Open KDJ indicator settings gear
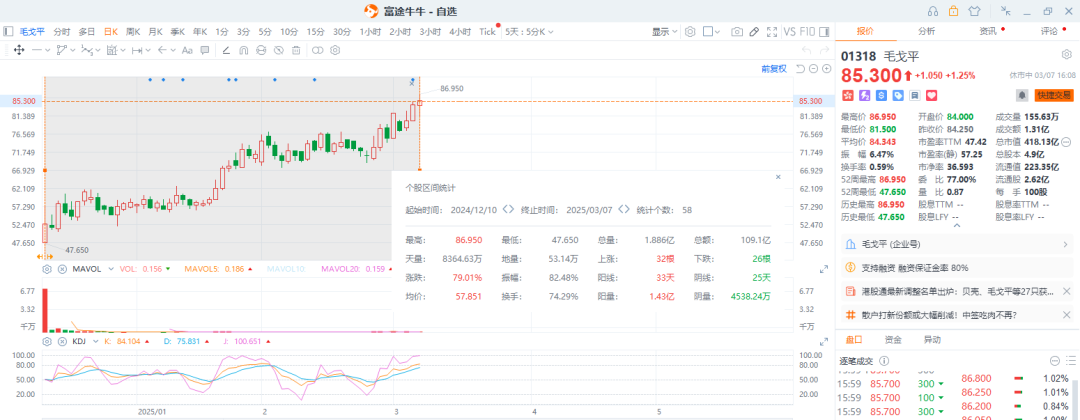 click(x=48, y=341)
